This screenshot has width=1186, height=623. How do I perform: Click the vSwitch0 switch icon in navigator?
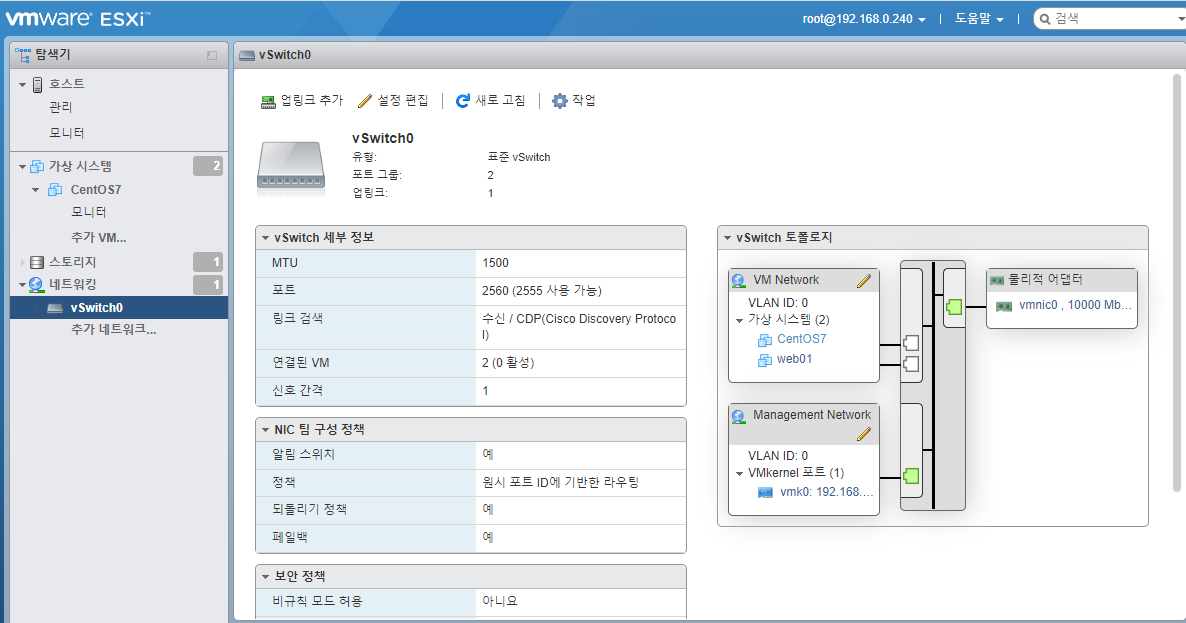54,308
